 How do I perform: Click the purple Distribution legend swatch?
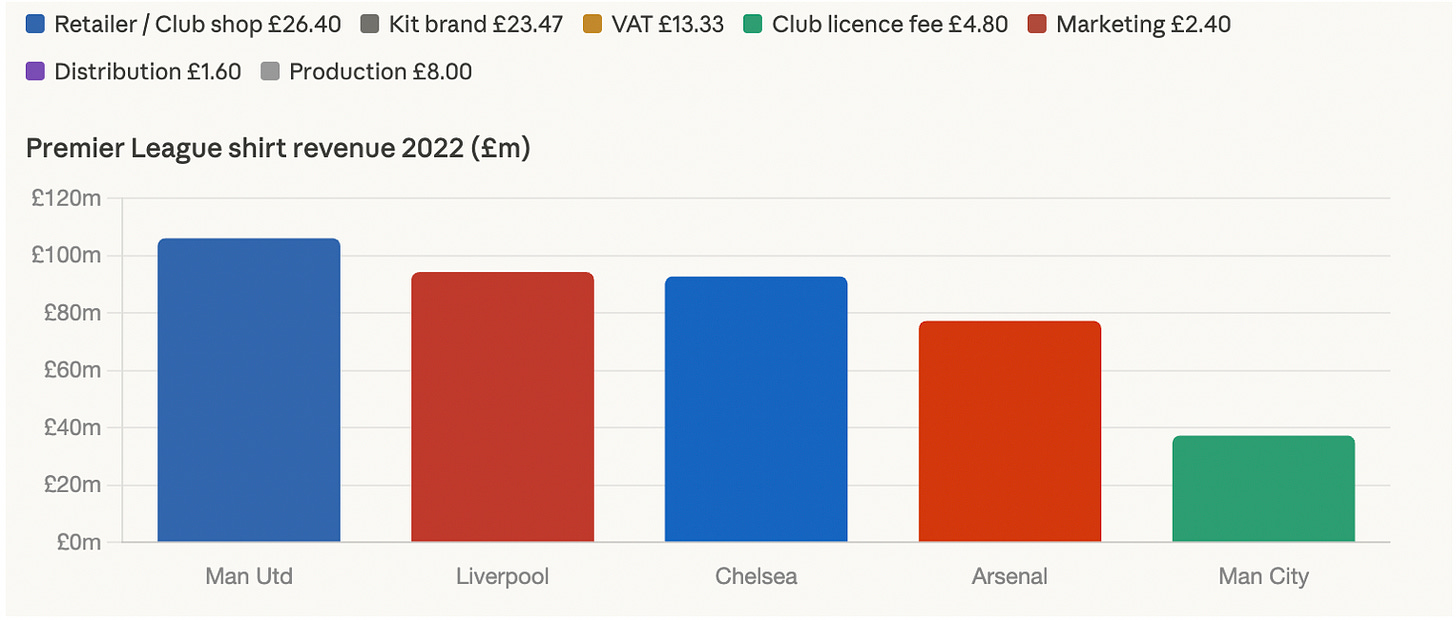[35, 72]
